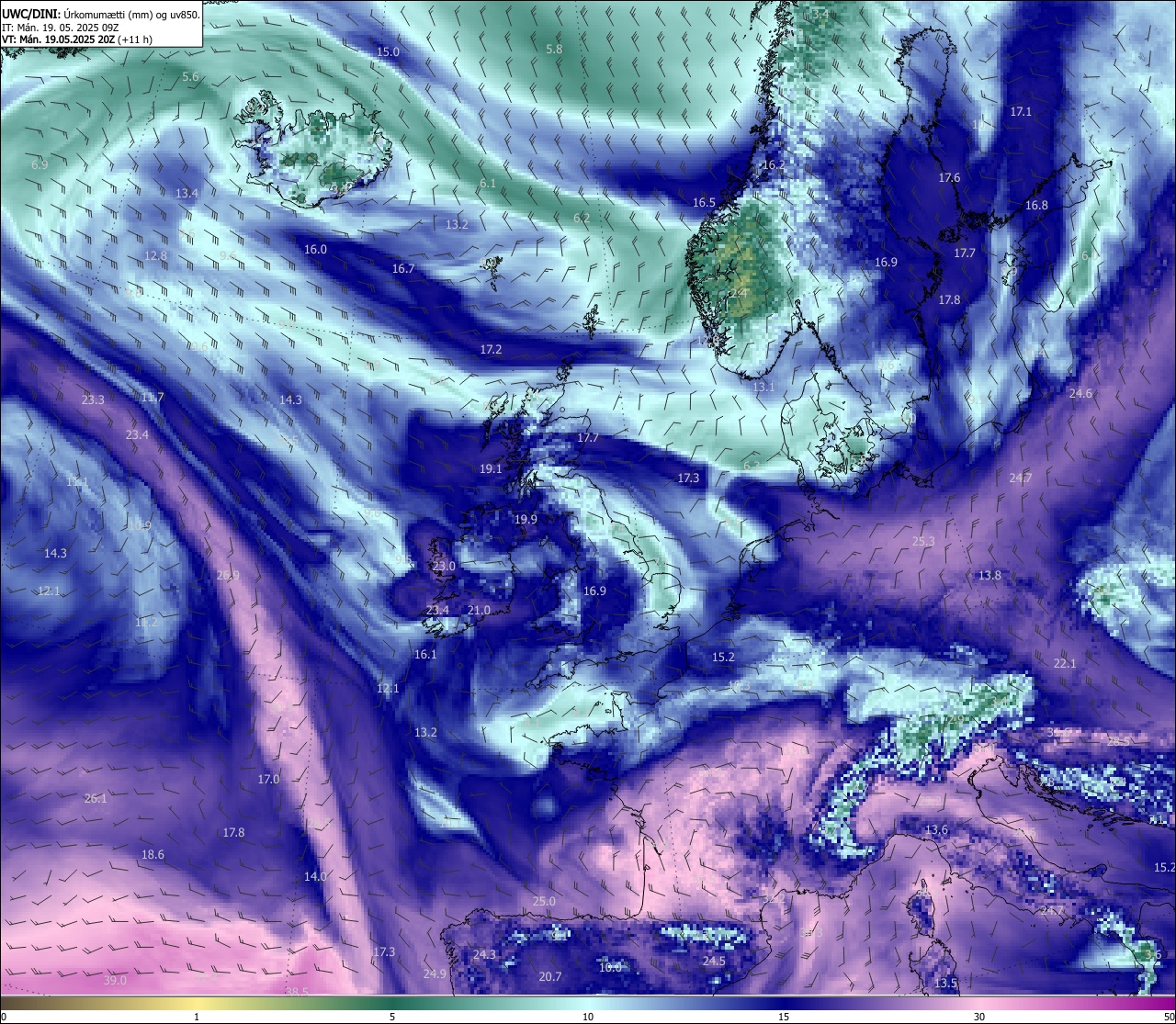Select the 13.8 value label

(989, 576)
